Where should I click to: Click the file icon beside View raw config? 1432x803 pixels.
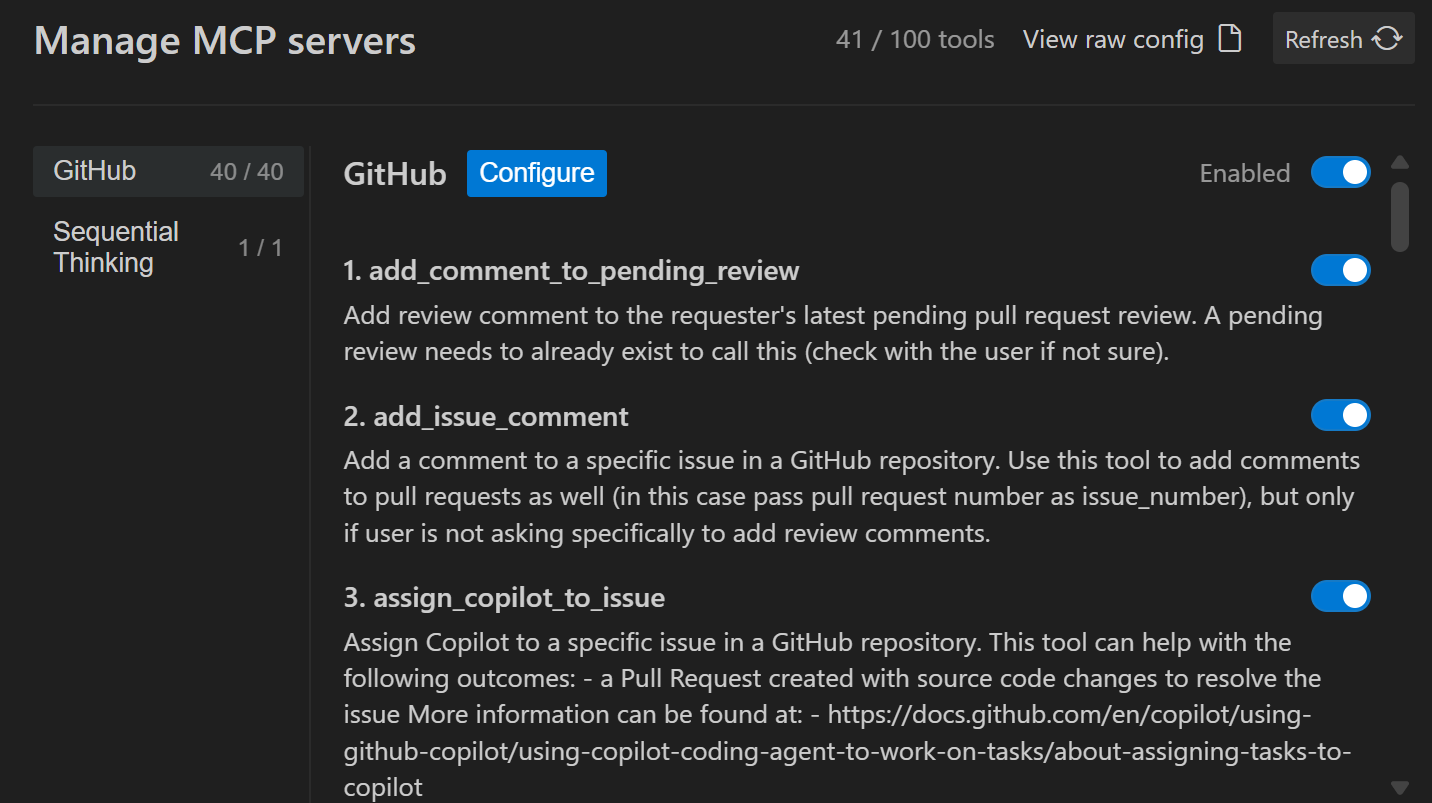tap(1230, 39)
